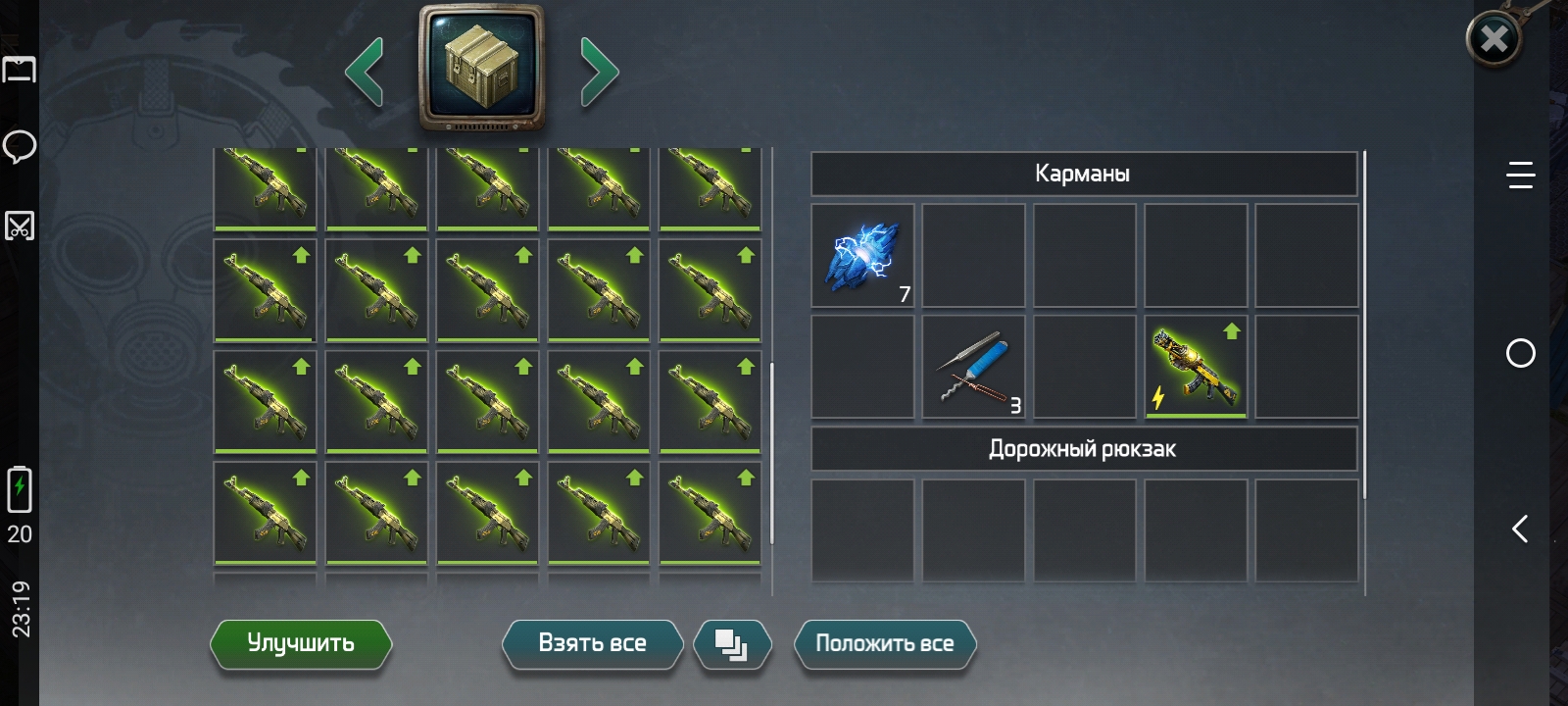The width and height of the screenshot is (1568, 706).
Task: Switch to next storage with right green arrow
Action: (599, 72)
